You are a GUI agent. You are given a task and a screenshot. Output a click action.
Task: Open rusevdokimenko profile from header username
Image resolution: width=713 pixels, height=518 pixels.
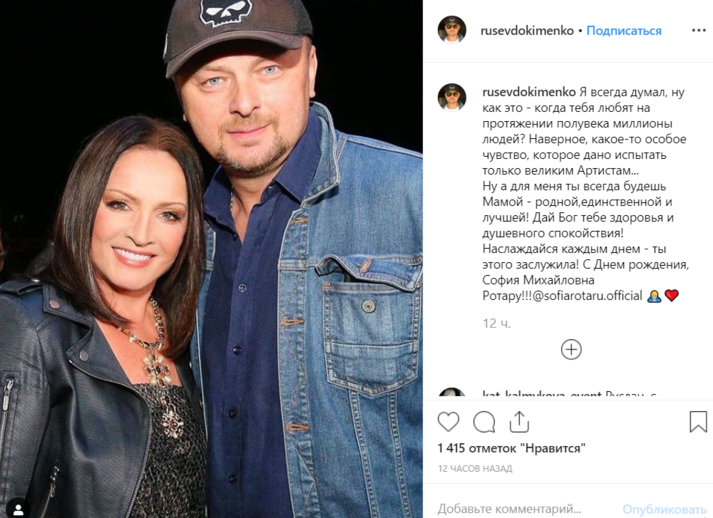527,30
